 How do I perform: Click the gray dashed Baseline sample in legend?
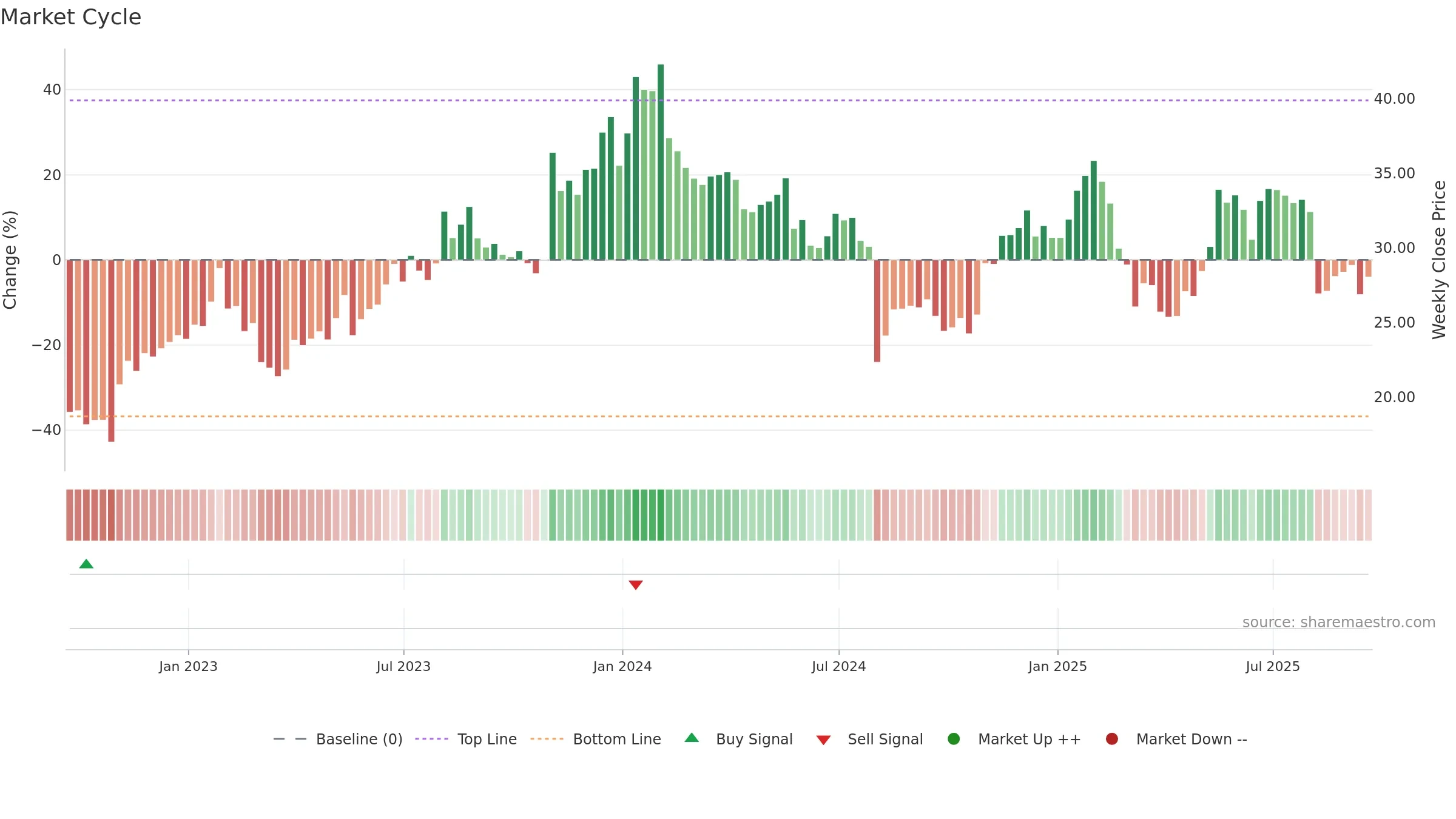pos(290,739)
